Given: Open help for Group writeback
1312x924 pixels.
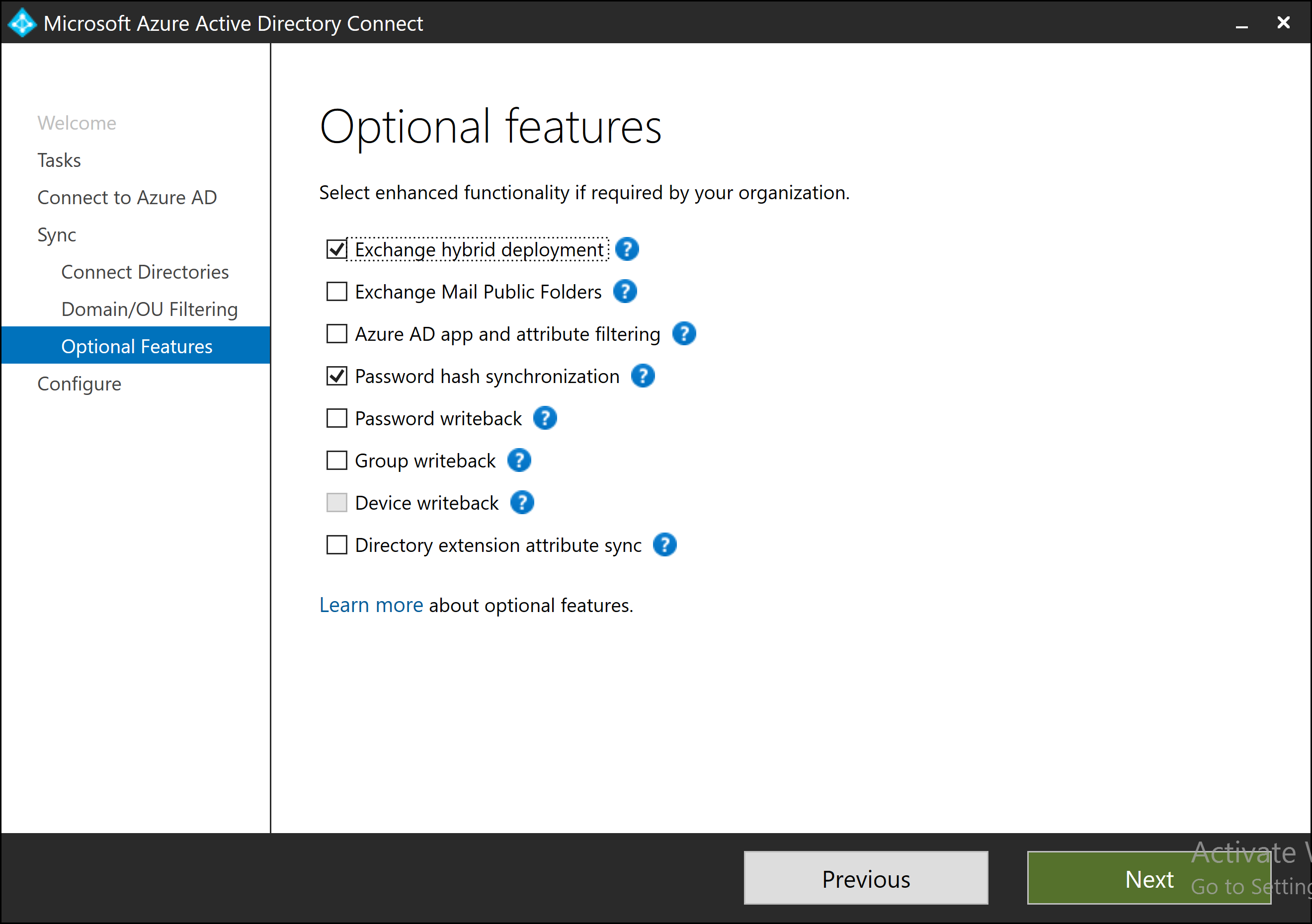Looking at the screenshot, I should tap(519, 461).
